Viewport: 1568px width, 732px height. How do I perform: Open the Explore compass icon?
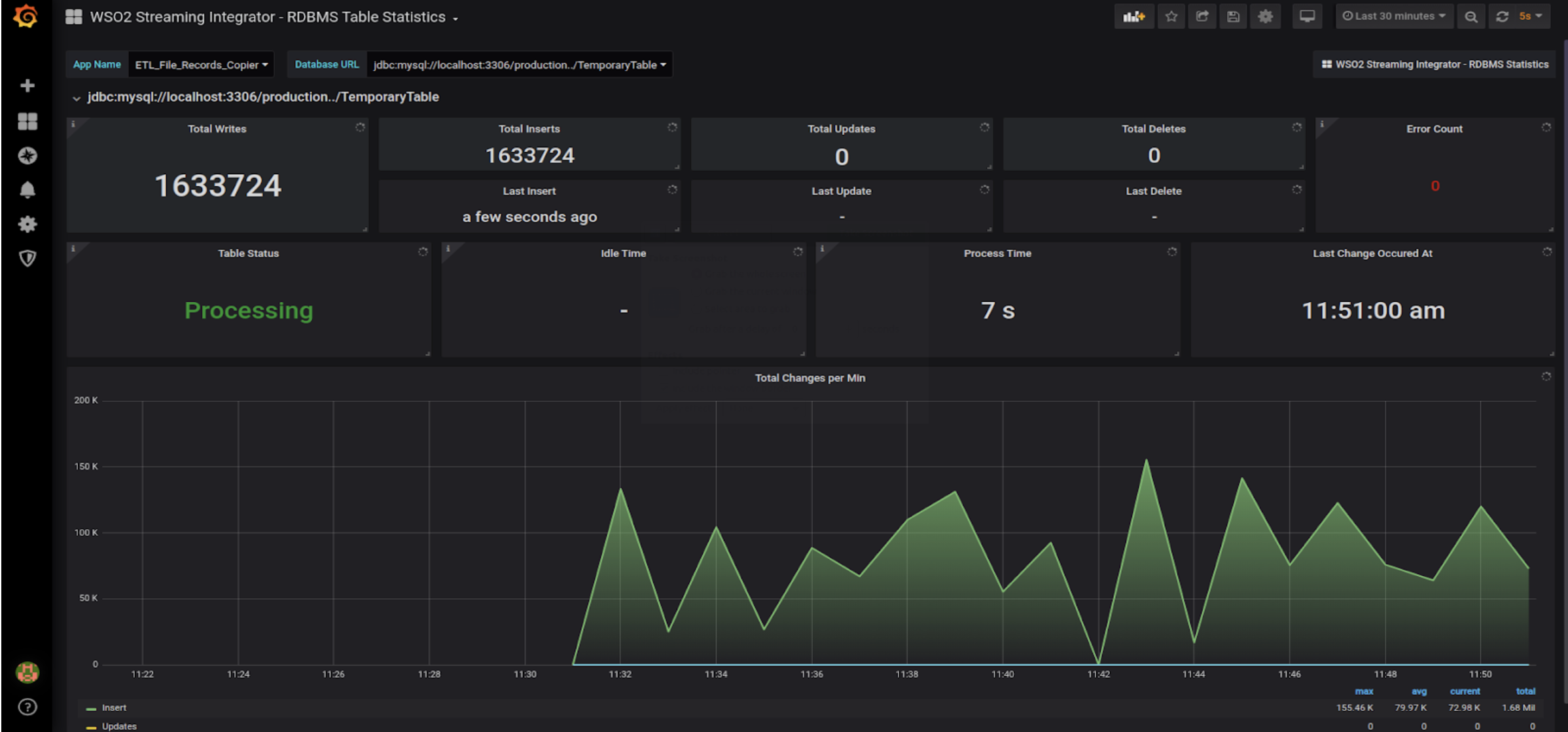(27, 155)
